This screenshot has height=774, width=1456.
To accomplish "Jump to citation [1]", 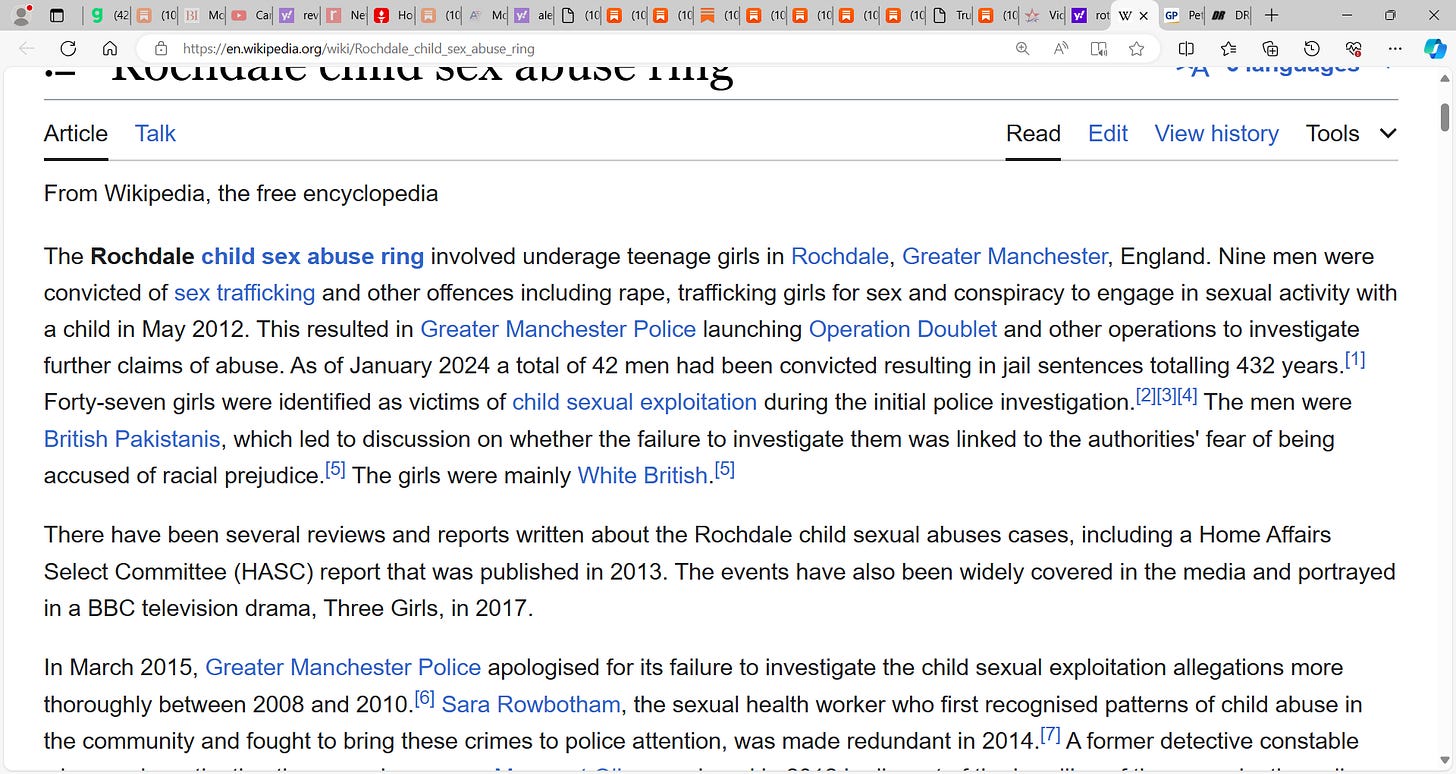I will click(x=1355, y=359).
